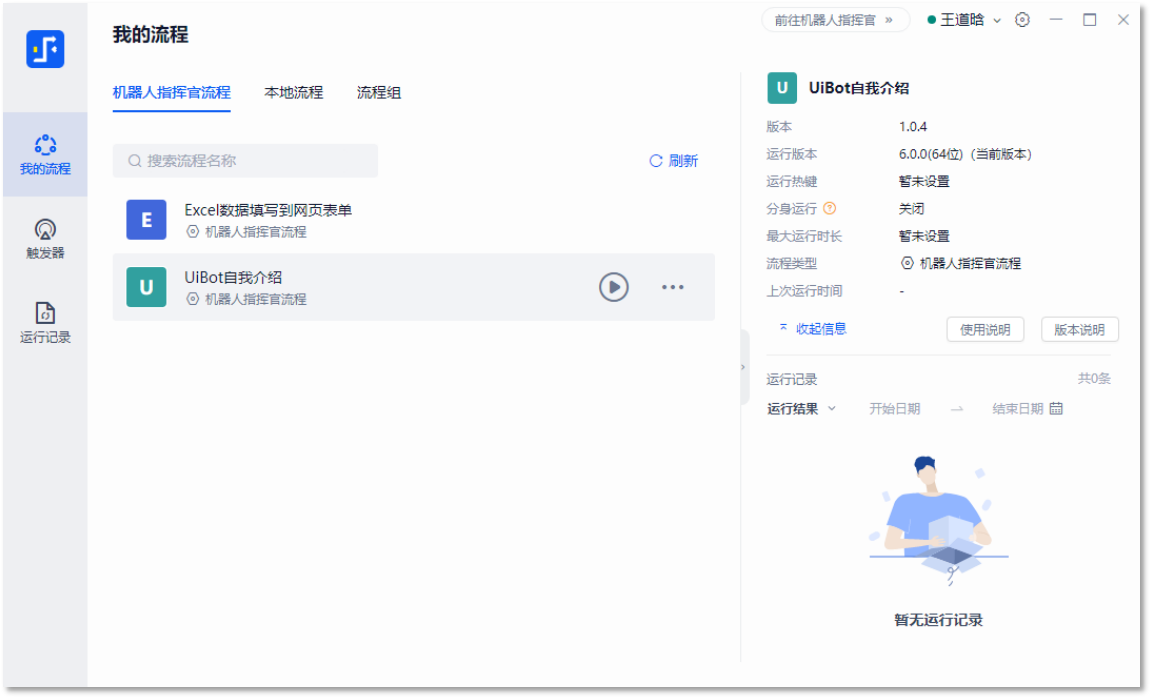The image size is (1152, 699).
Task: Minimize the window
Action: click(x=1056, y=20)
